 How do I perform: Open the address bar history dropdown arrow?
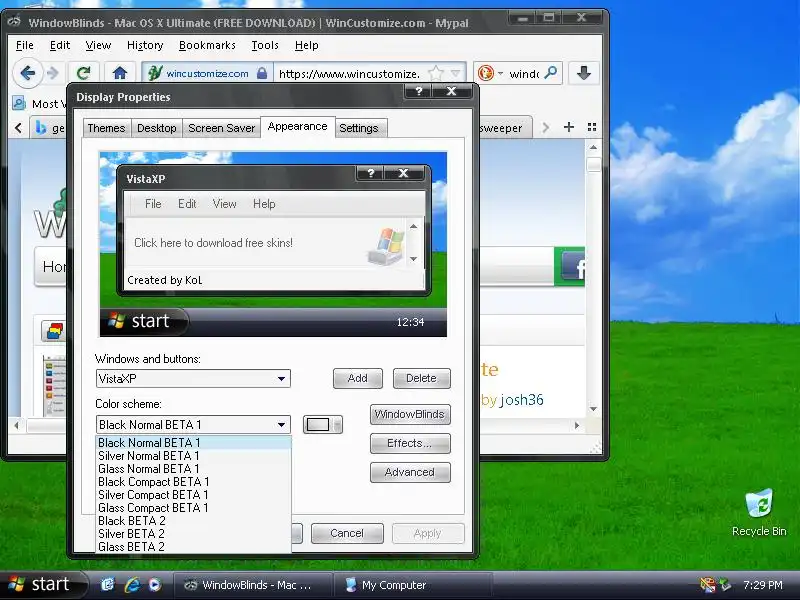pos(456,73)
